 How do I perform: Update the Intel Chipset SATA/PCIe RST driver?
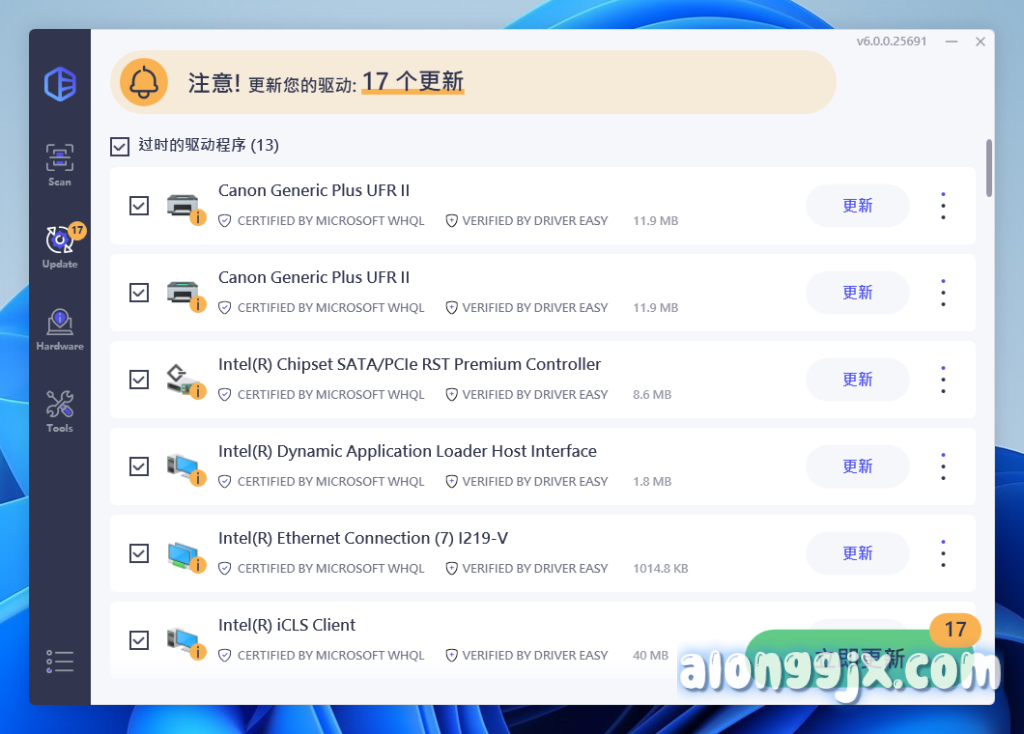click(857, 380)
